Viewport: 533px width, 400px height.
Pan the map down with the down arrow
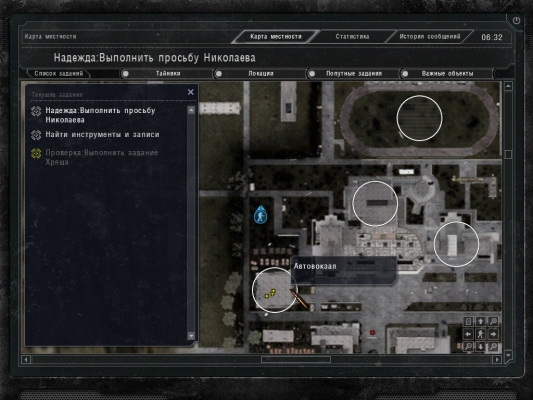tap(481, 347)
